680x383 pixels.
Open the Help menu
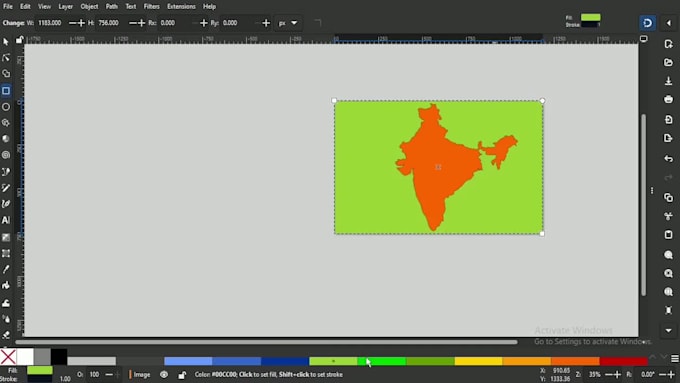tap(209, 7)
